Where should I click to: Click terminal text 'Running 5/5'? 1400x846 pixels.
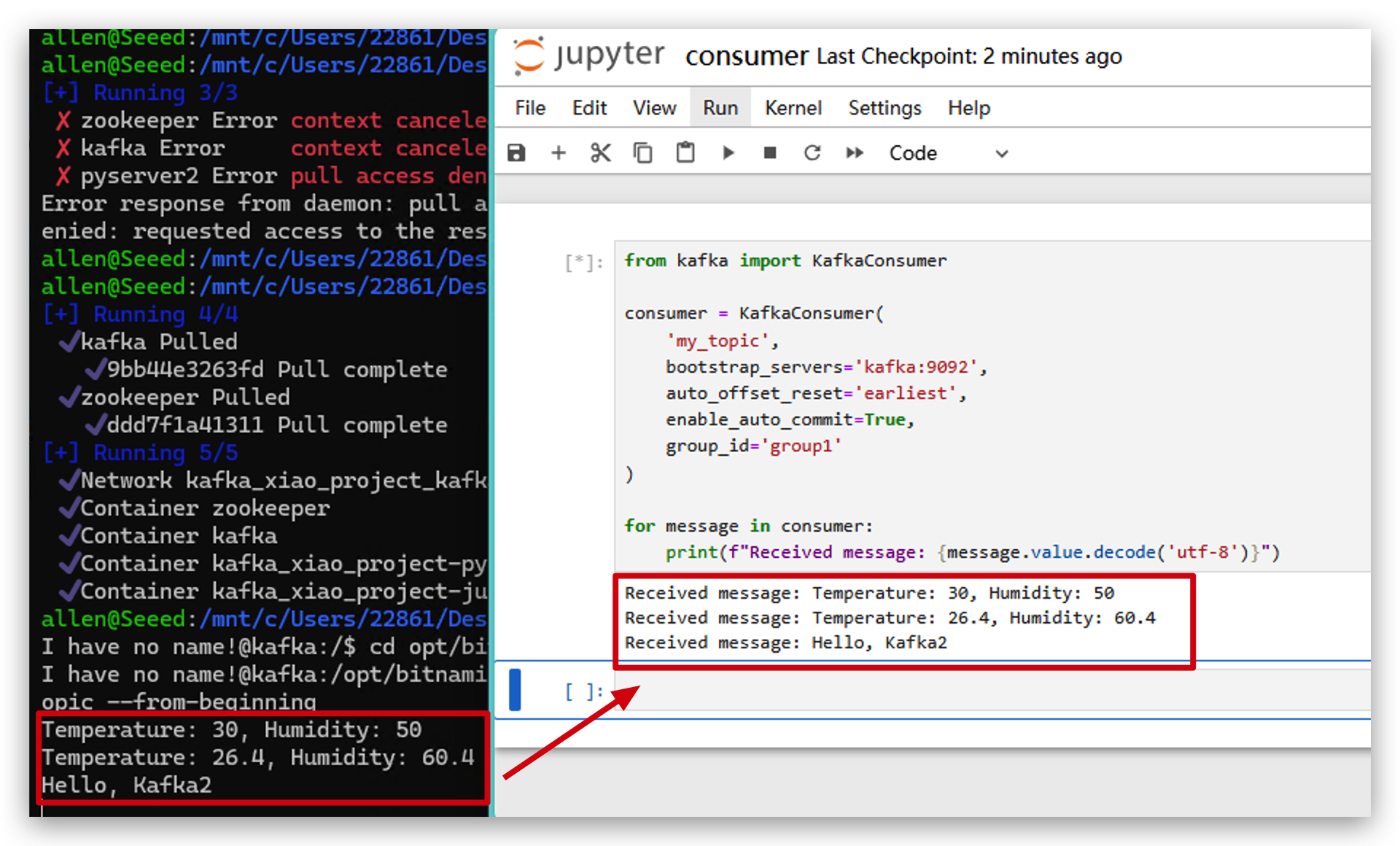[x=166, y=453]
